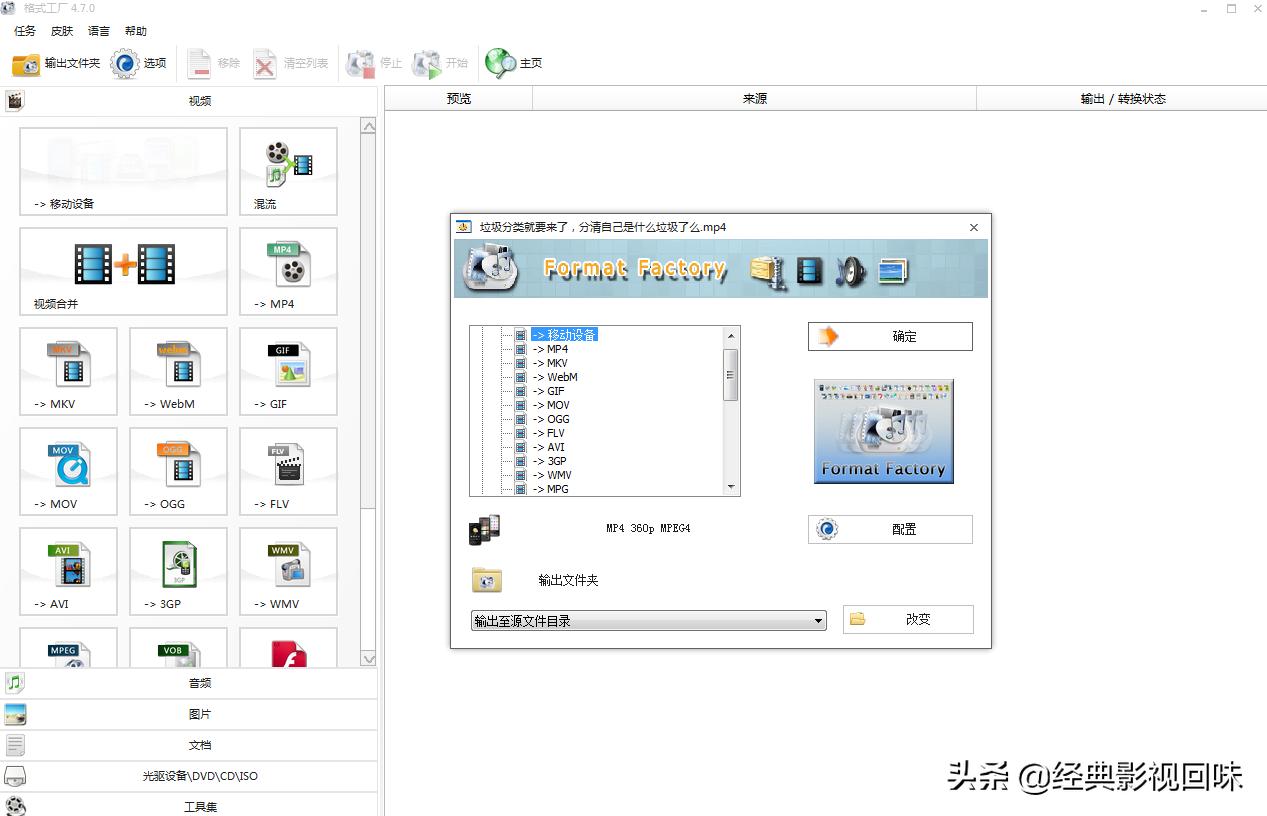Click the 停止 toolbar button

[374, 63]
